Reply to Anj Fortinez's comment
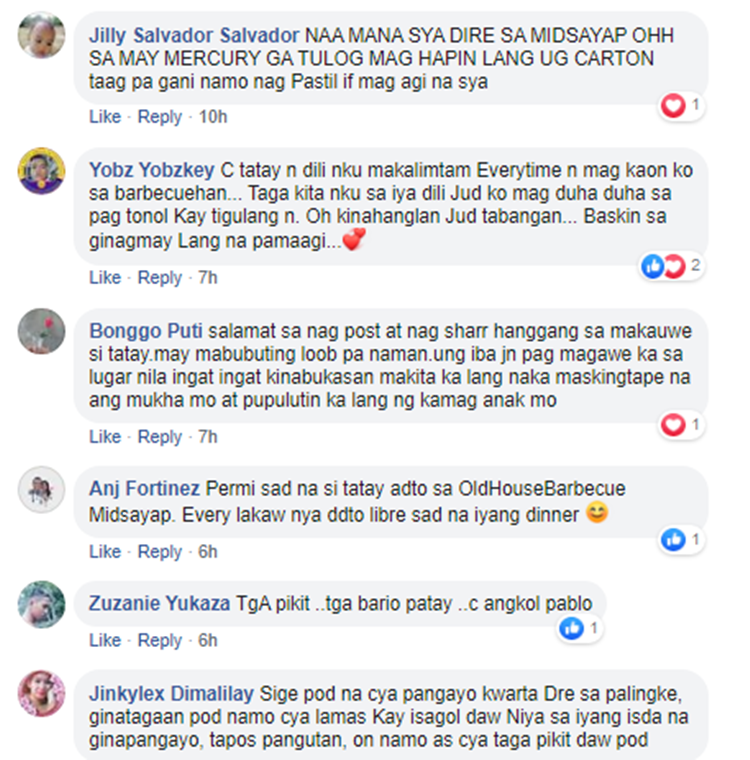The width and height of the screenshot is (750, 760). pos(160,552)
